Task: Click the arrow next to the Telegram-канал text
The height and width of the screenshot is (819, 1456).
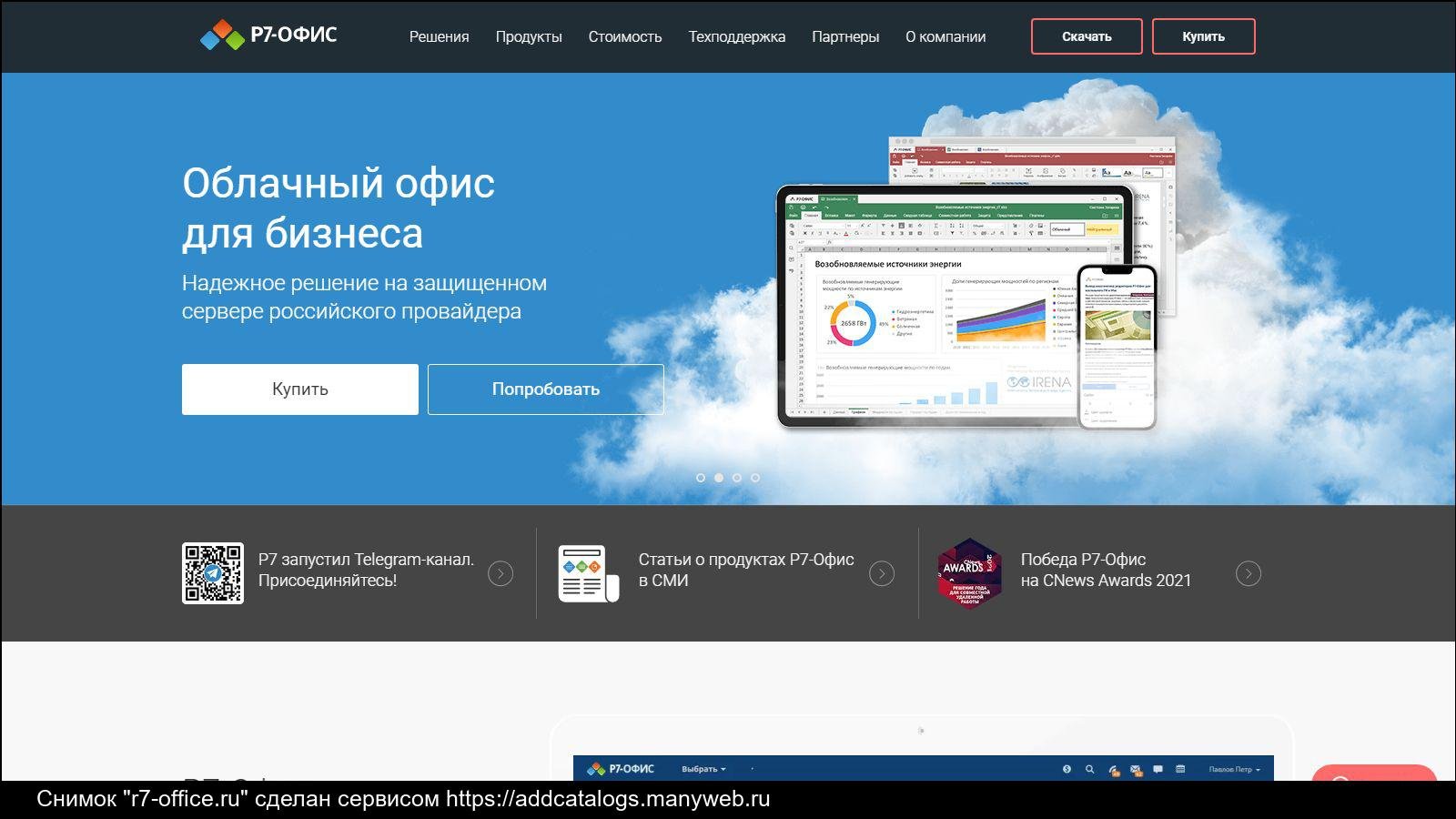Action: (x=500, y=573)
